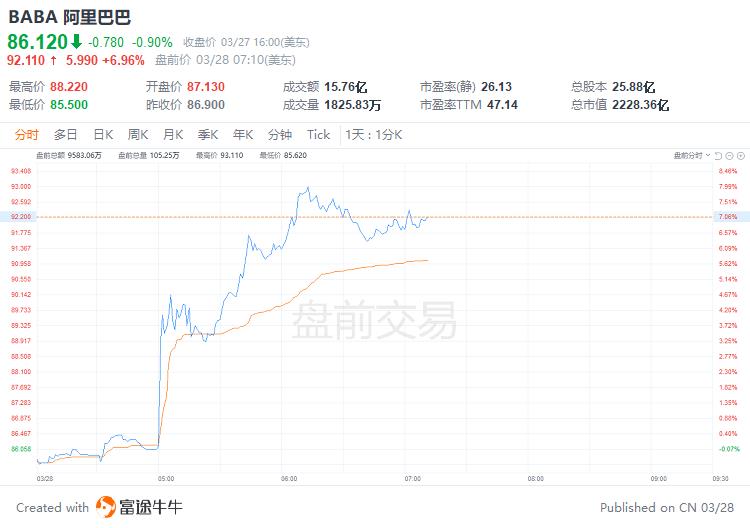Click the 富途牛牛 brand name text

tap(151, 507)
